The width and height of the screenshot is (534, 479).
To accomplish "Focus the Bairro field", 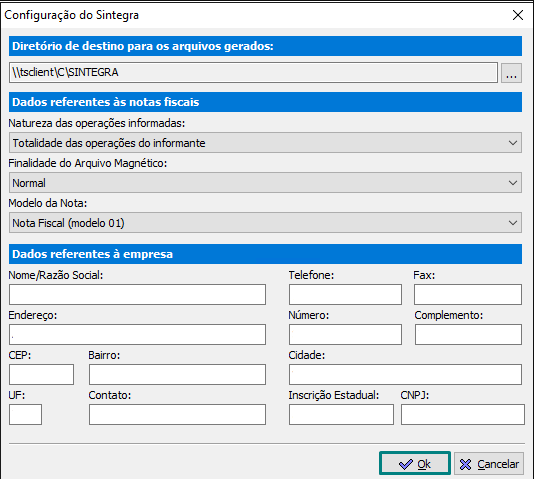I will (x=177, y=374).
